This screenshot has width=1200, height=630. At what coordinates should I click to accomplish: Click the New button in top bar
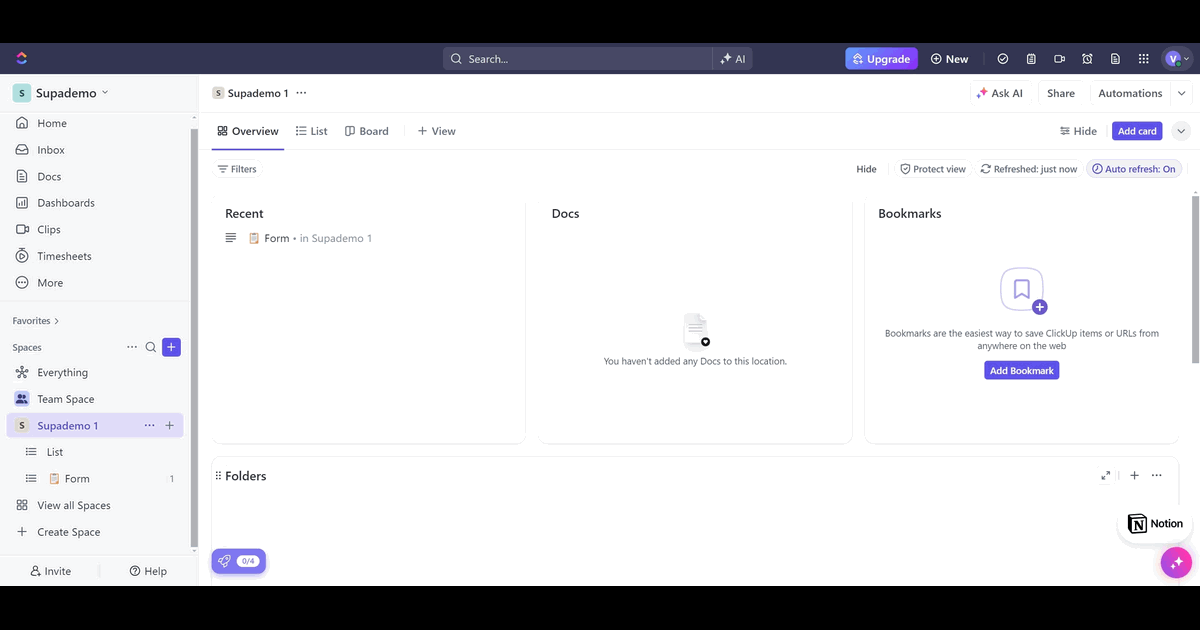(x=949, y=59)
